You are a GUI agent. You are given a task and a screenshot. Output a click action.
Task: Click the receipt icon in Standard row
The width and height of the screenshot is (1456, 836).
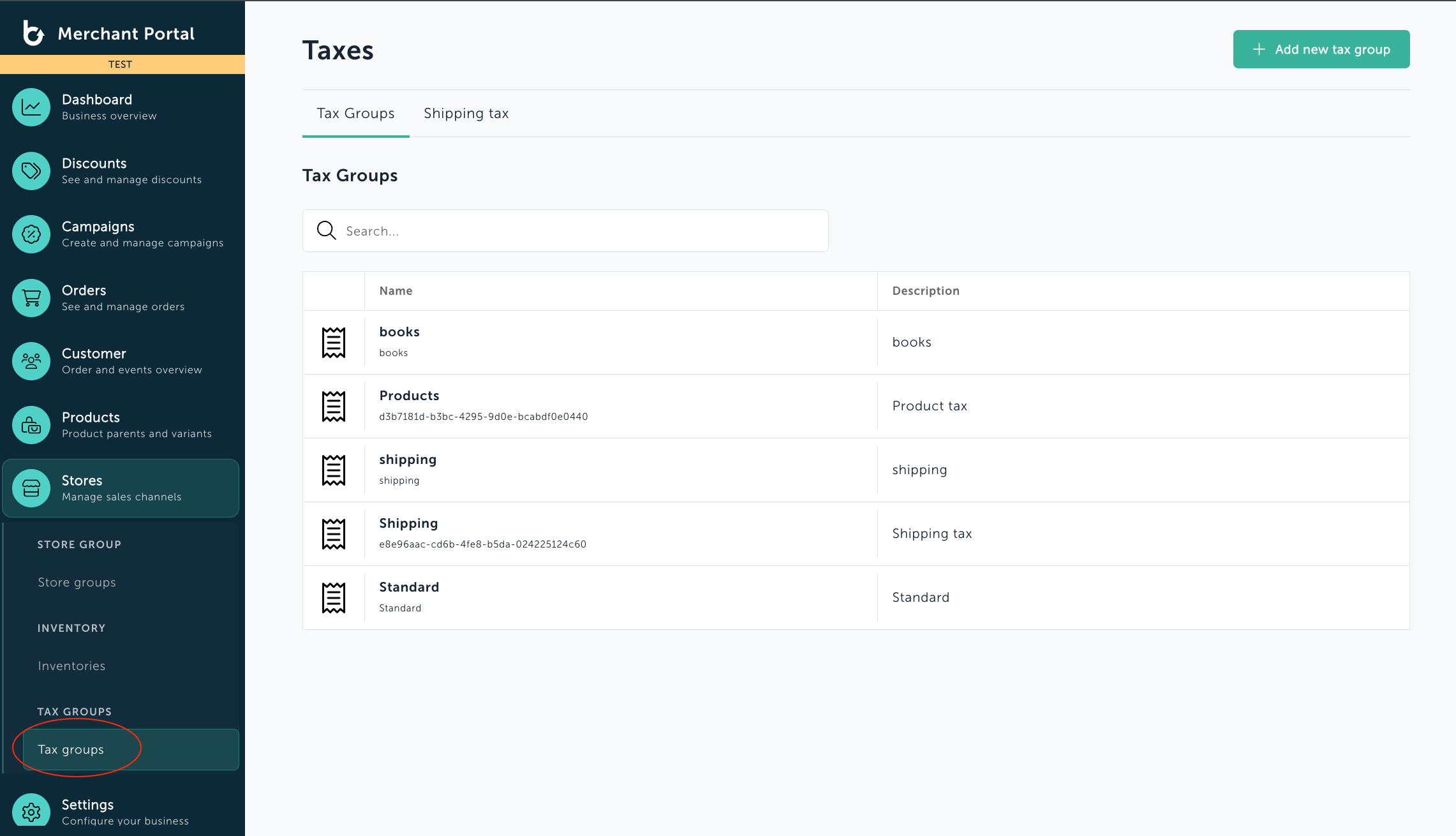click(334, 598)
